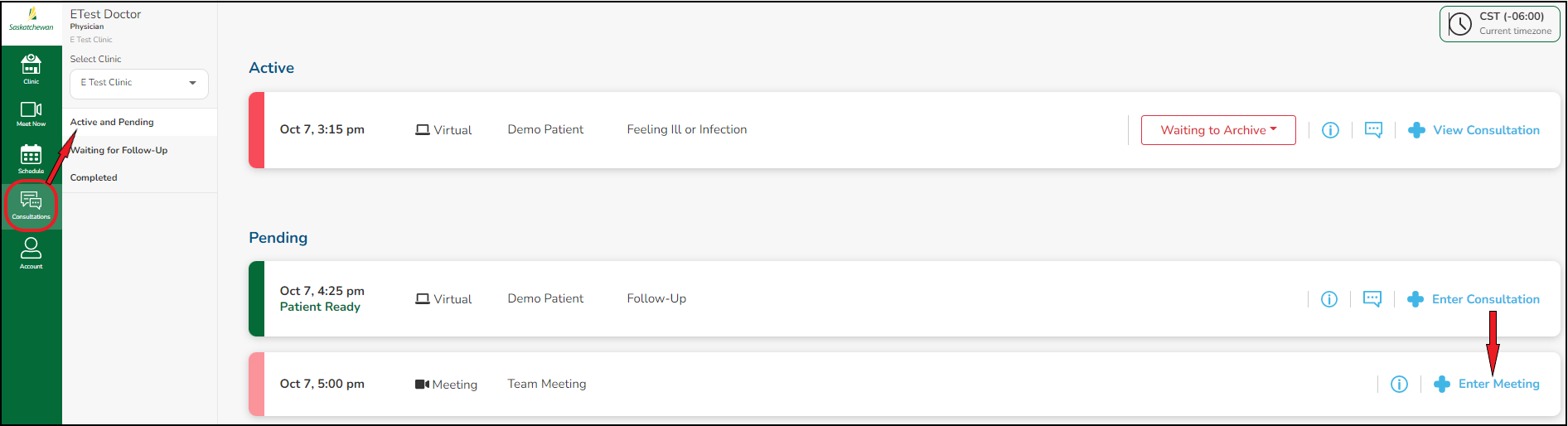Open chat icon for Follow-Up consultation
The width and height of the screenshot is (1568, 426).
pyautogui.click(x=1372, y=299)
